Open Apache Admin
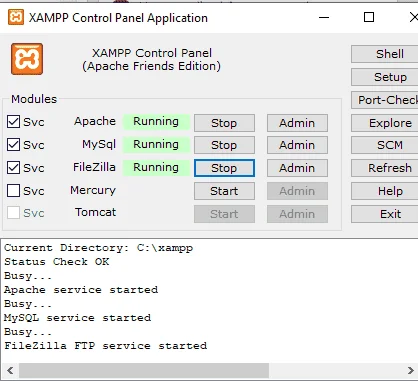The image size is (418, 381). click(x=297, y=123)
